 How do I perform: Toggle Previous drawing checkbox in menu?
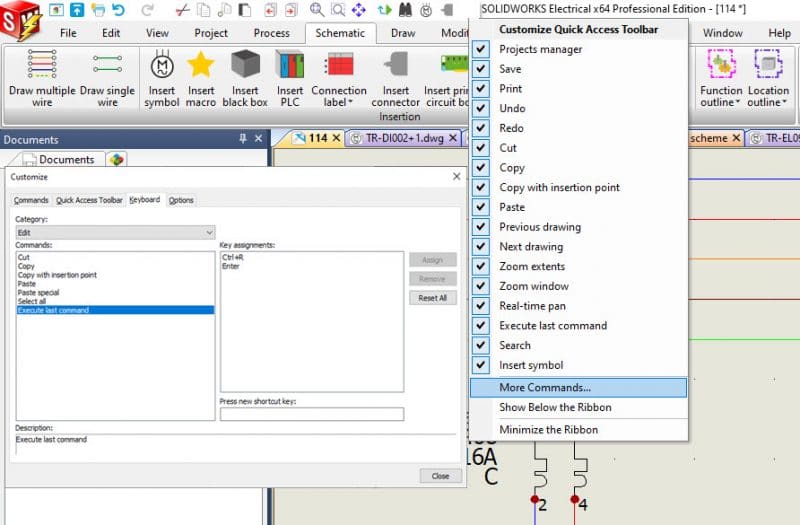tap(481, 227)
